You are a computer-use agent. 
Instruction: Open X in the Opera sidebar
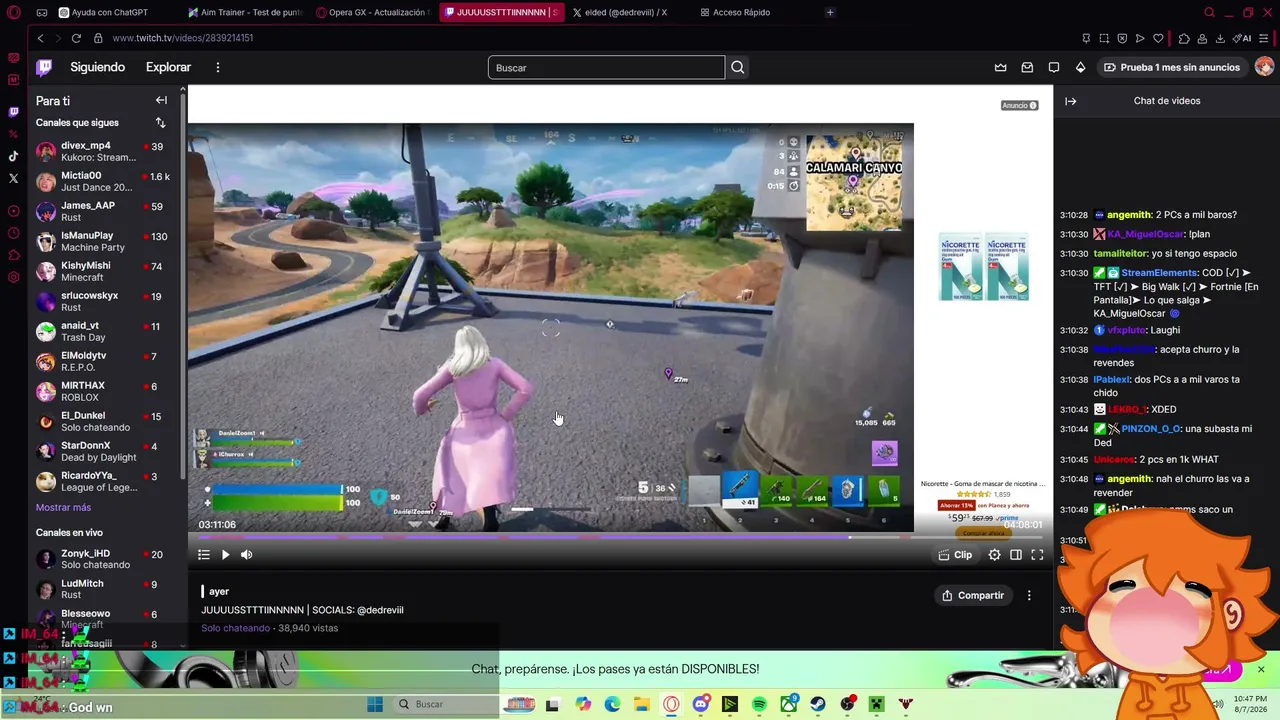click(x=13, y=178)
